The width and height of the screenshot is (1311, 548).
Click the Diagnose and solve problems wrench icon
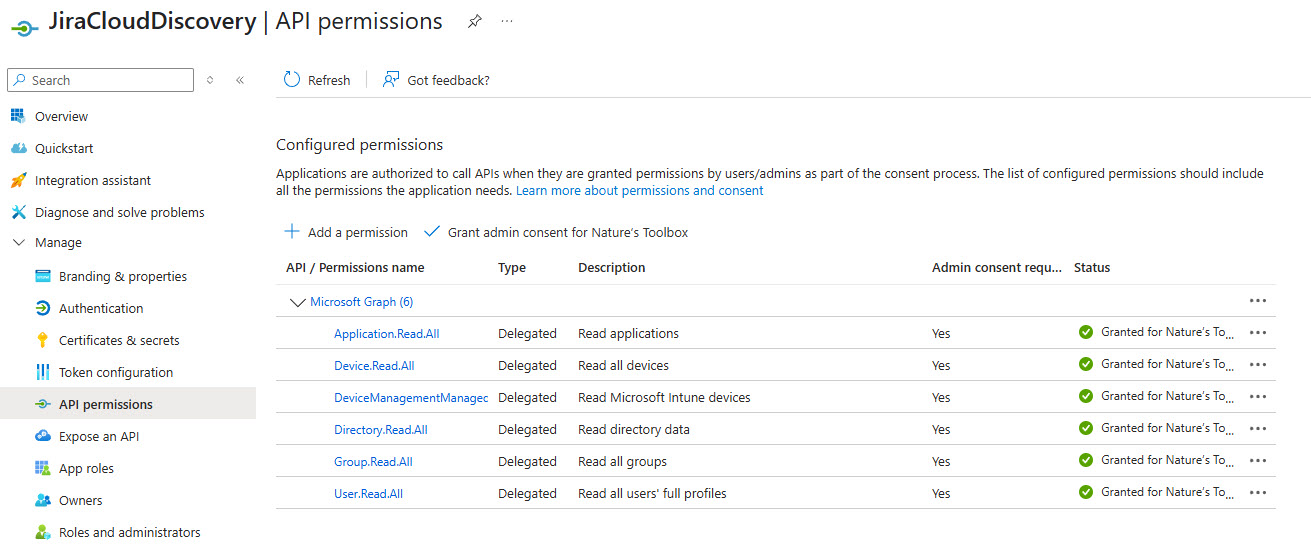click(17, 212)
